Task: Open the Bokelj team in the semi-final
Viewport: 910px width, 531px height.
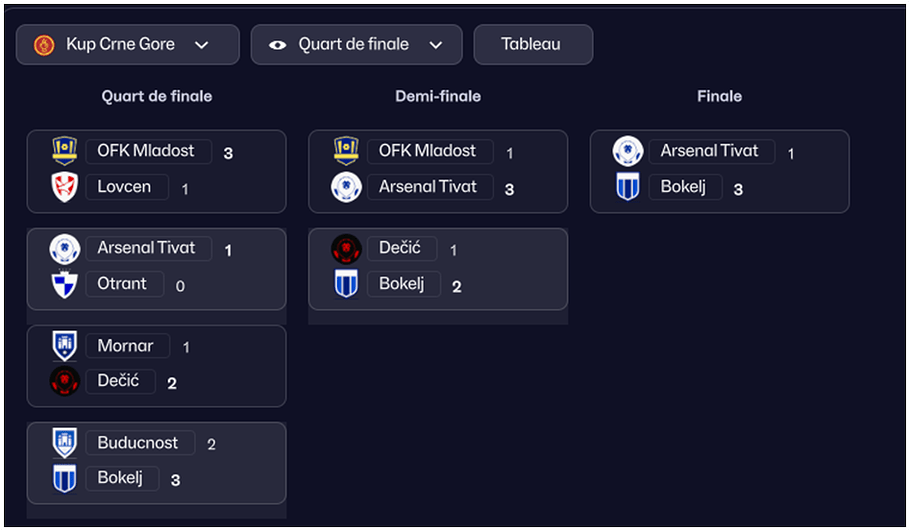Action: (x=402, y=284)
